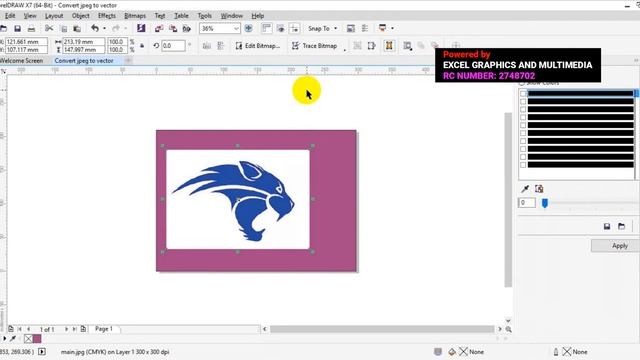Click the no-color X swatch in document palette
This screenshot has height=360, width=640.
pyautogui.click(x=28, y=338)
